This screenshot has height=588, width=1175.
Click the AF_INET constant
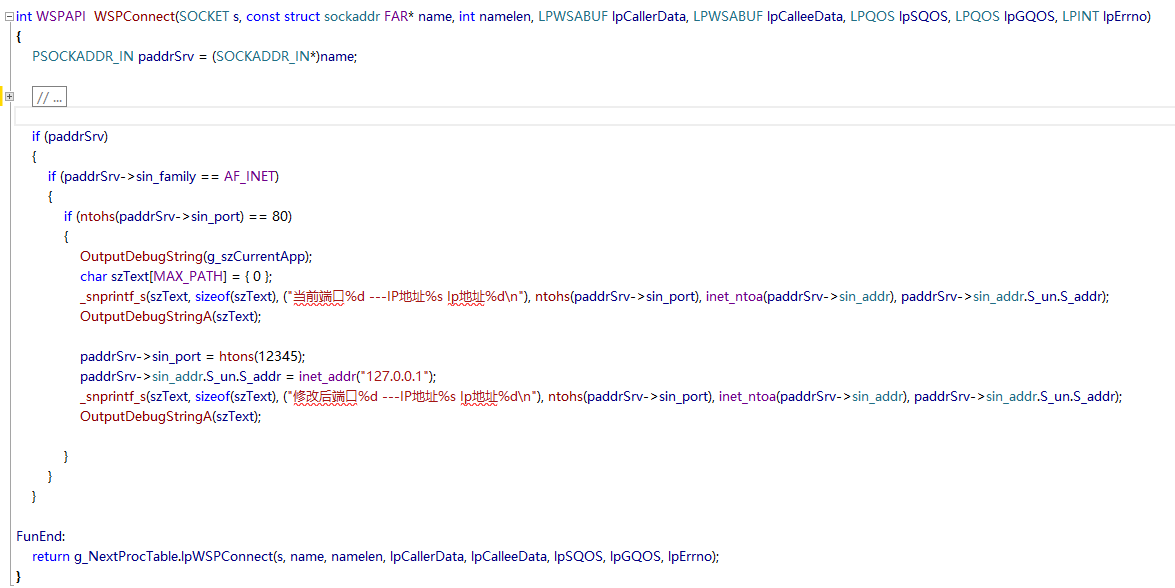[250, 176]
